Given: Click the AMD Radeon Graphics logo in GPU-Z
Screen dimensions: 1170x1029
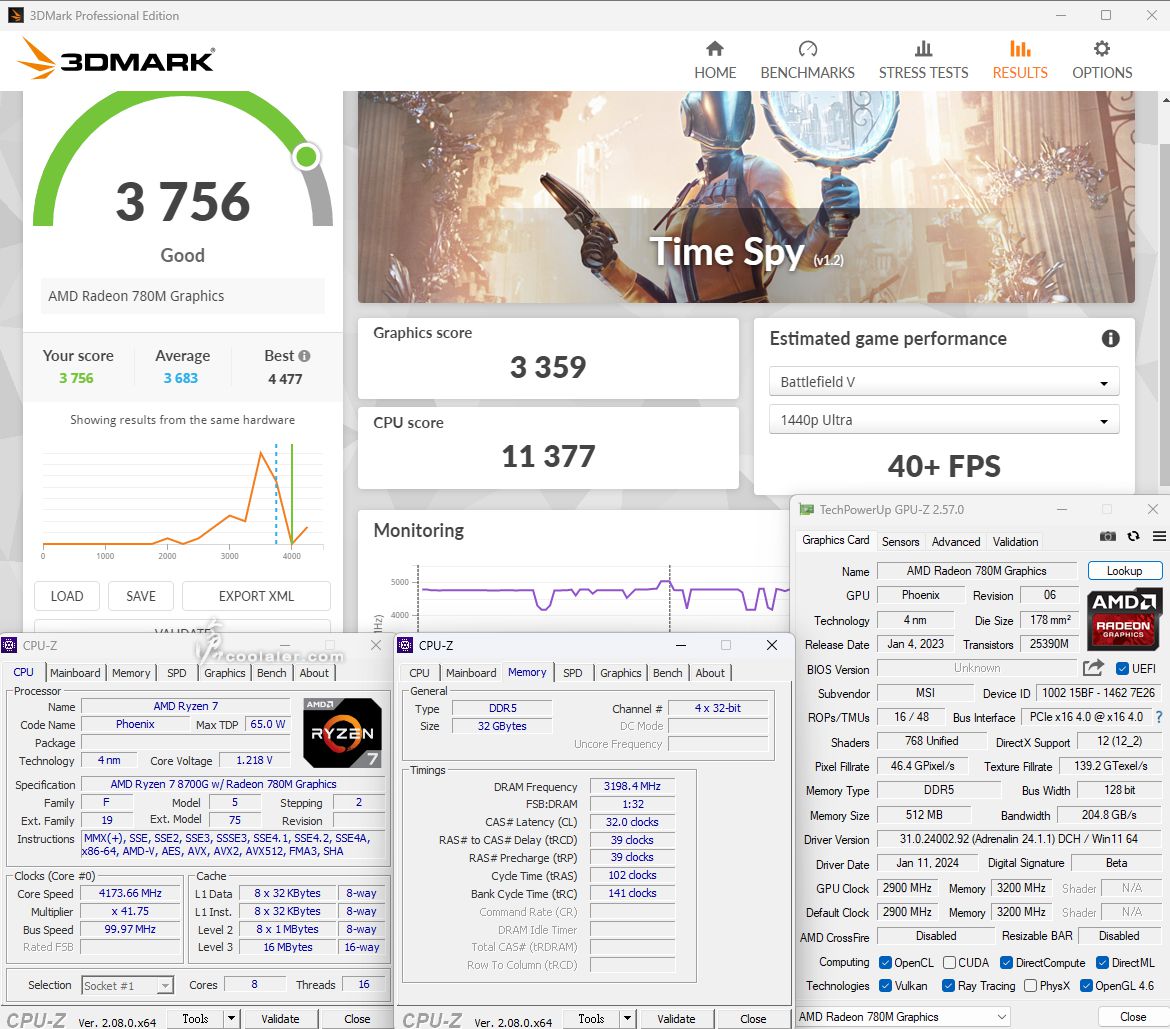Looking at the screenshot, I should coord(1124,619).
